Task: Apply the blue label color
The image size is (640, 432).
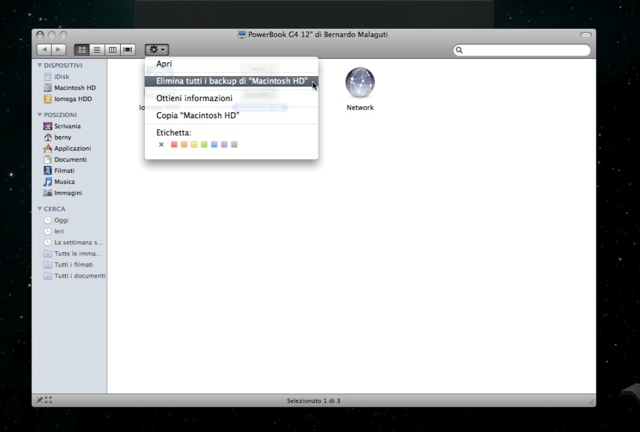Action: point(214,145)
